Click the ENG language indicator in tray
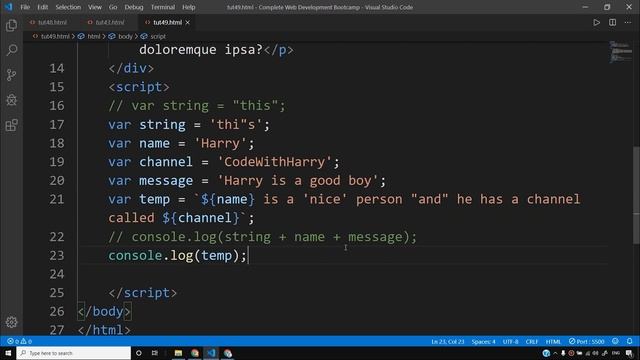 616,353
